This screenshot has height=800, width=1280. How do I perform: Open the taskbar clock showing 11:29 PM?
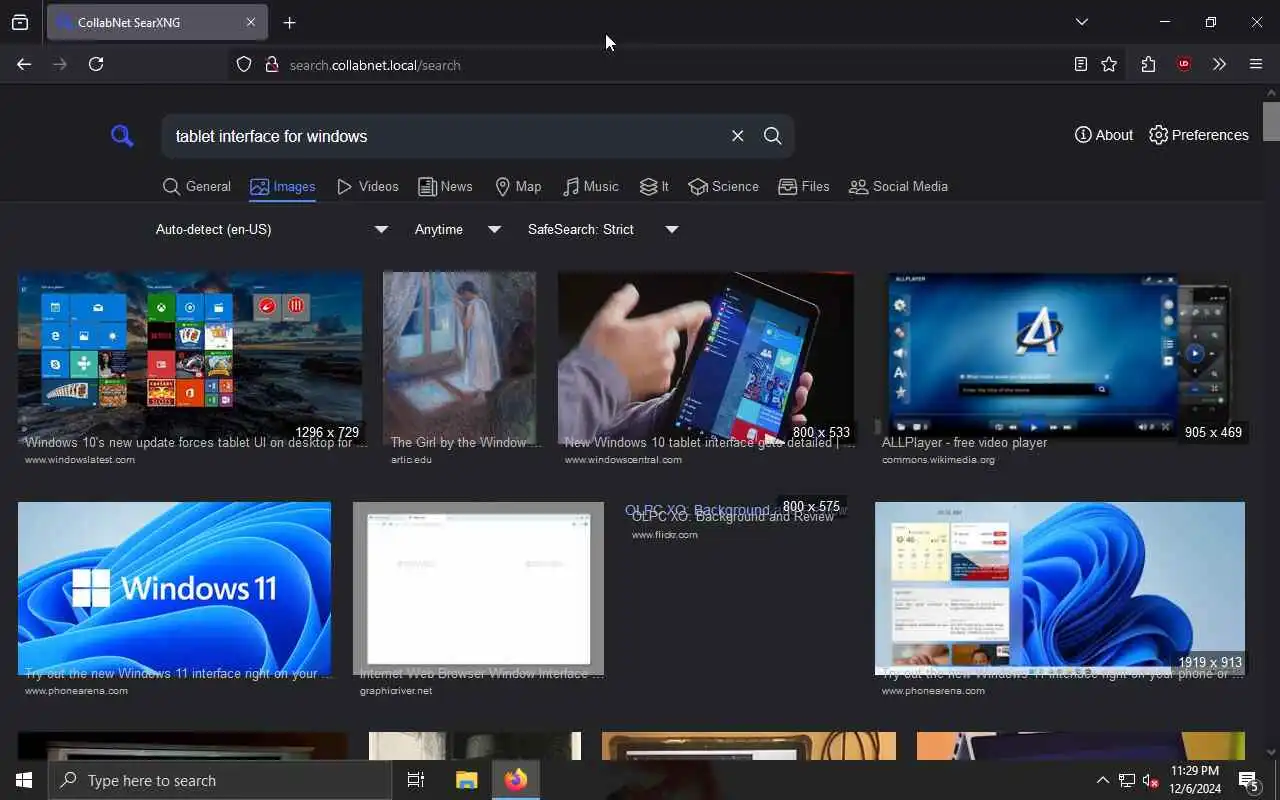(1196, 780)
